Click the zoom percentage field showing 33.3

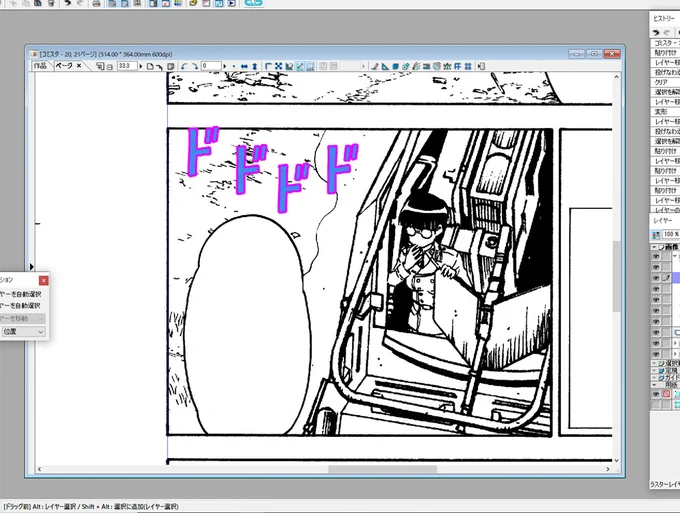coord(127,66)
